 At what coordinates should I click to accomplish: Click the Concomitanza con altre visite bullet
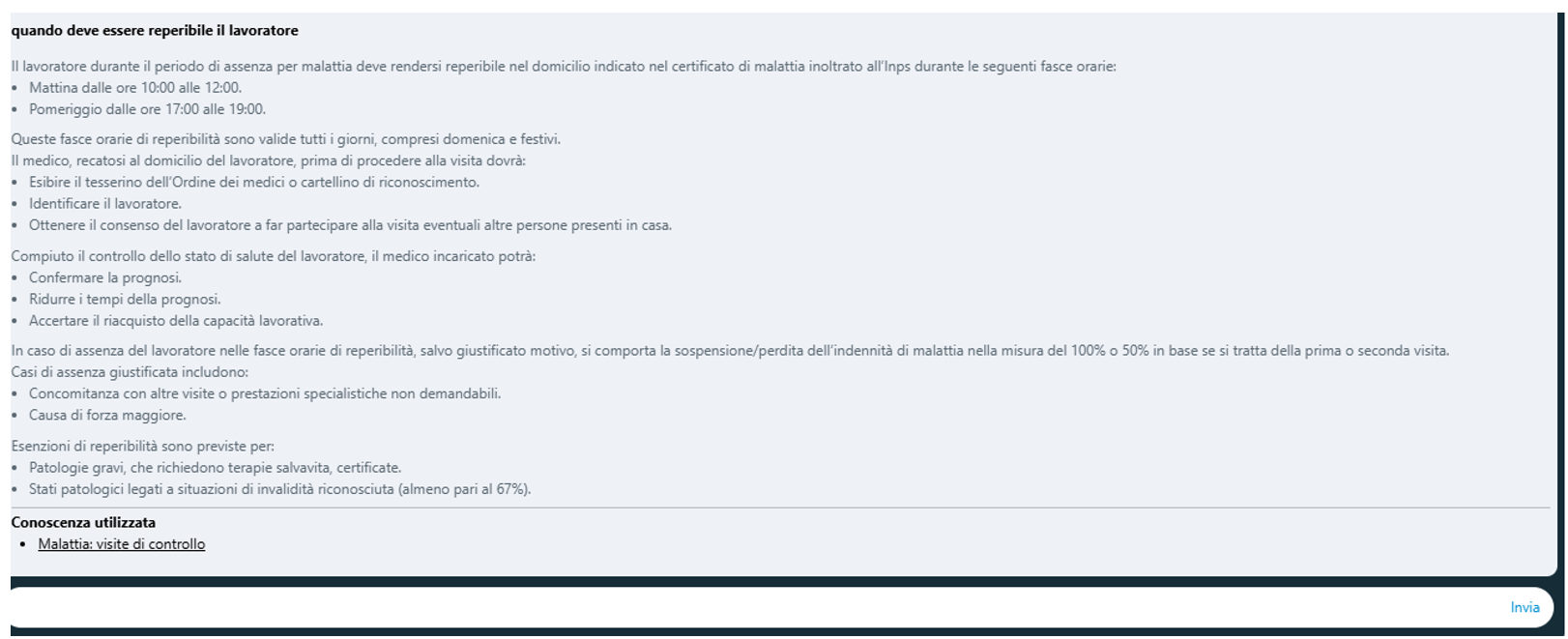265,394
